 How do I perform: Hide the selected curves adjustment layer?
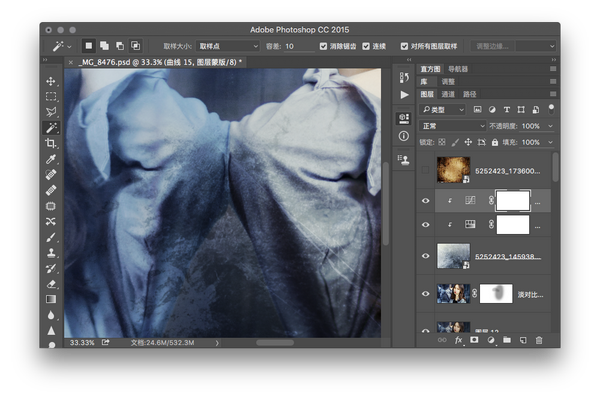pos(426,201)
